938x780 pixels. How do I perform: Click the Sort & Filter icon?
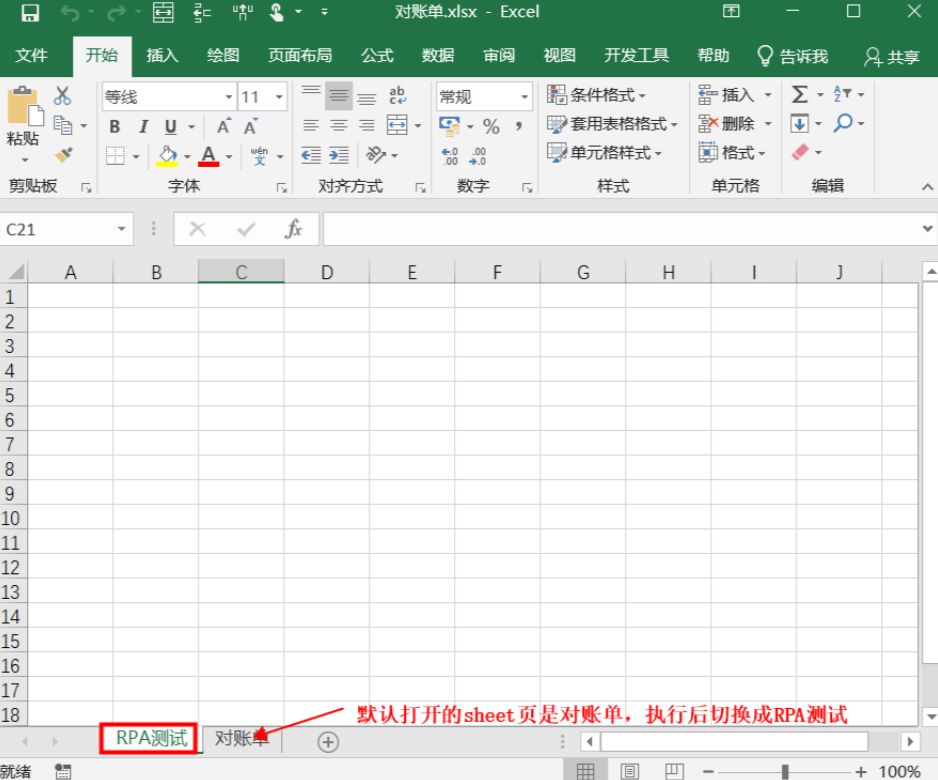click(x=842, y=94)
